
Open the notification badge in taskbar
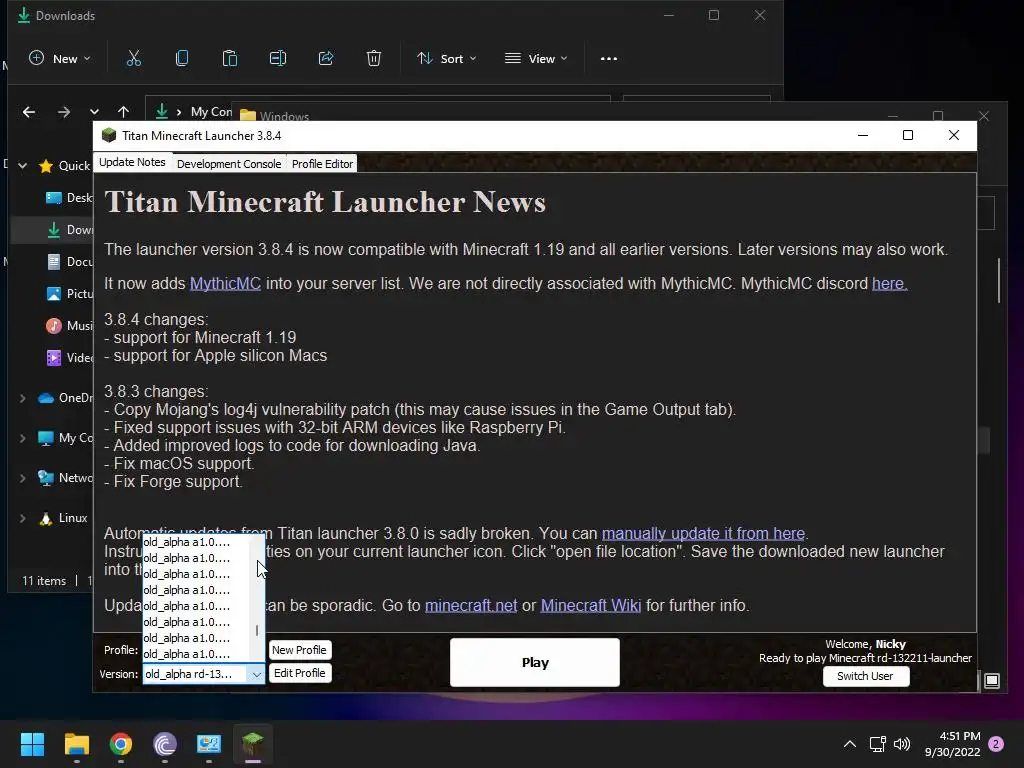996,744
